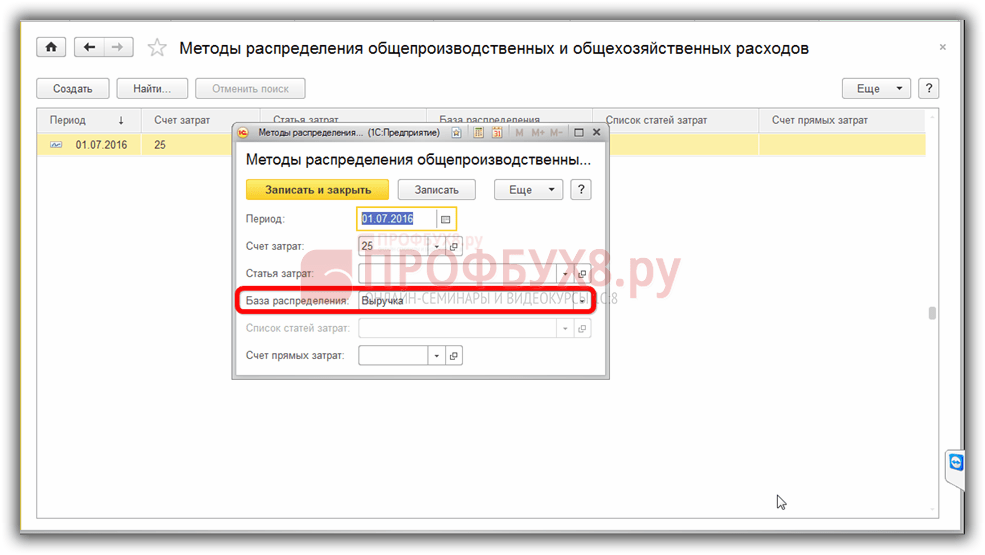Close the Методы распределения dialog window
Screen dimensions: 985x555
click(597, 133)
